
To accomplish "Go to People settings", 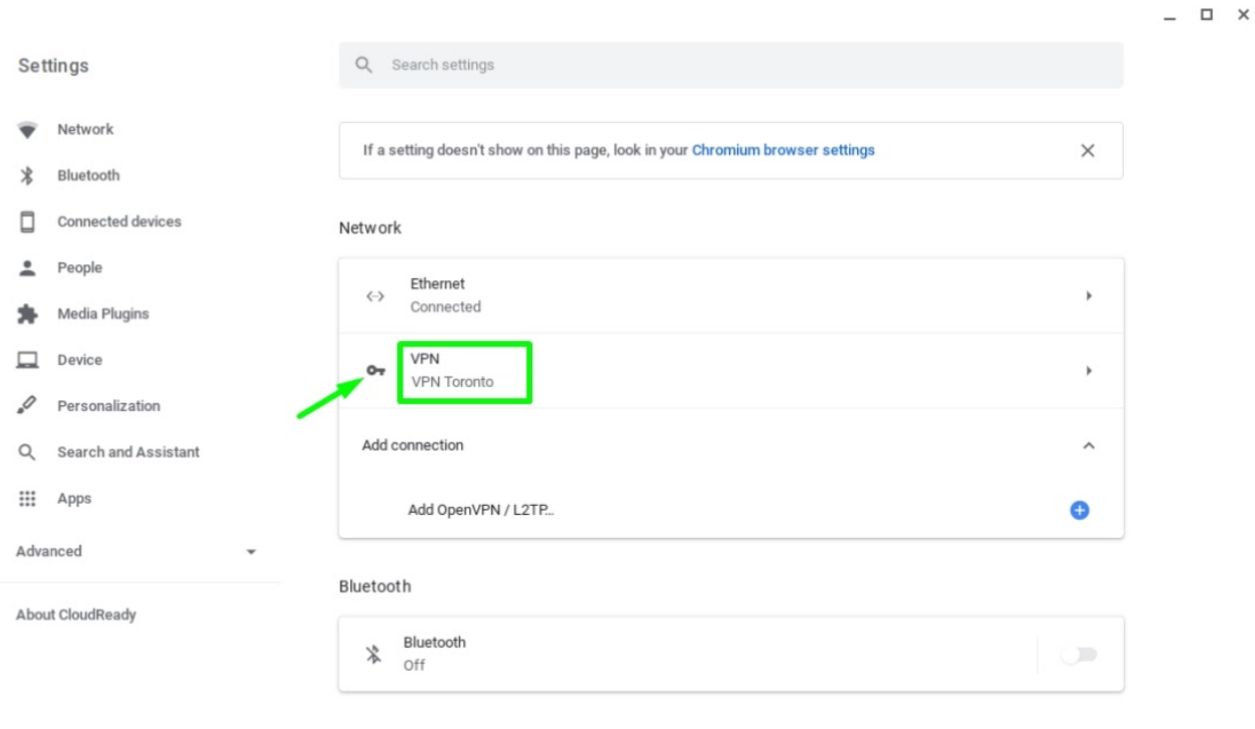I will (80, 268).
